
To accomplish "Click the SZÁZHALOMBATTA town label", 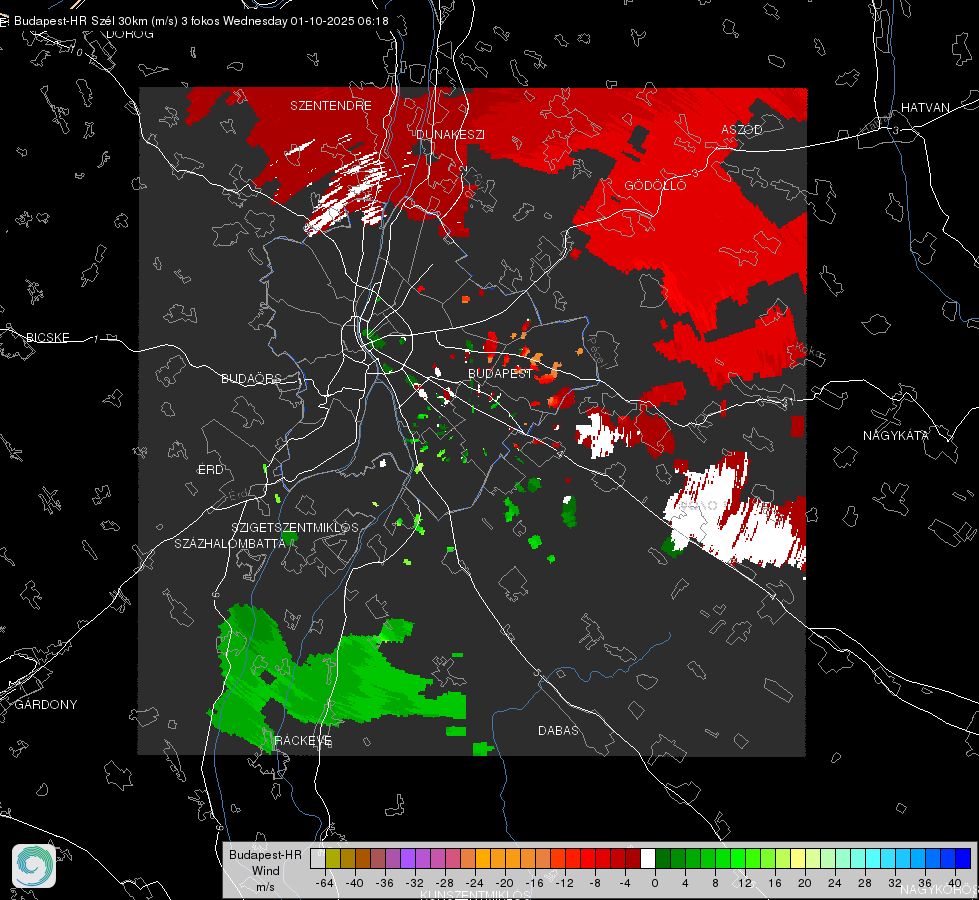I will pyautogui.click(x=229, y=543).
